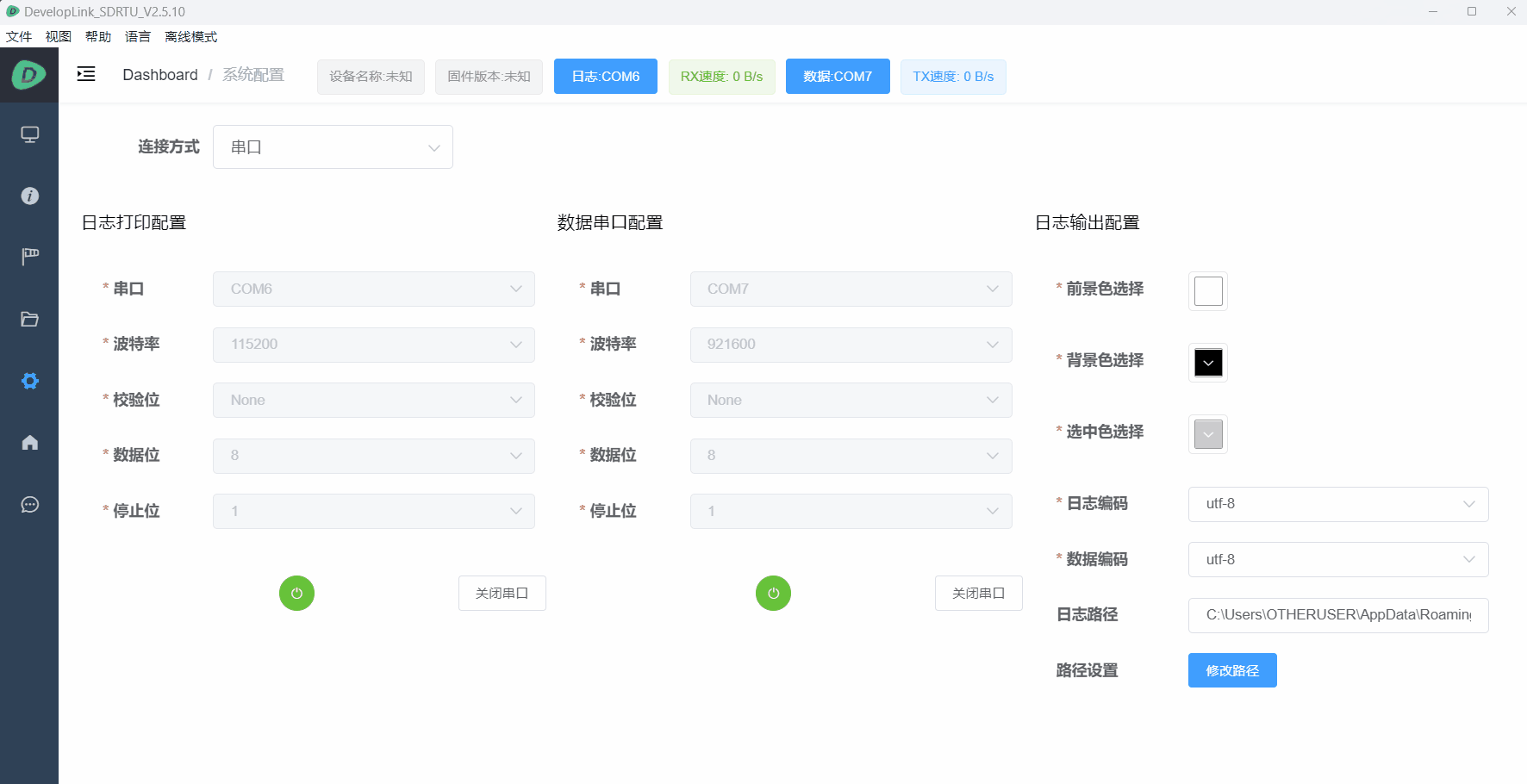Click the home icon in the sidebar

(x=29, y=442)
